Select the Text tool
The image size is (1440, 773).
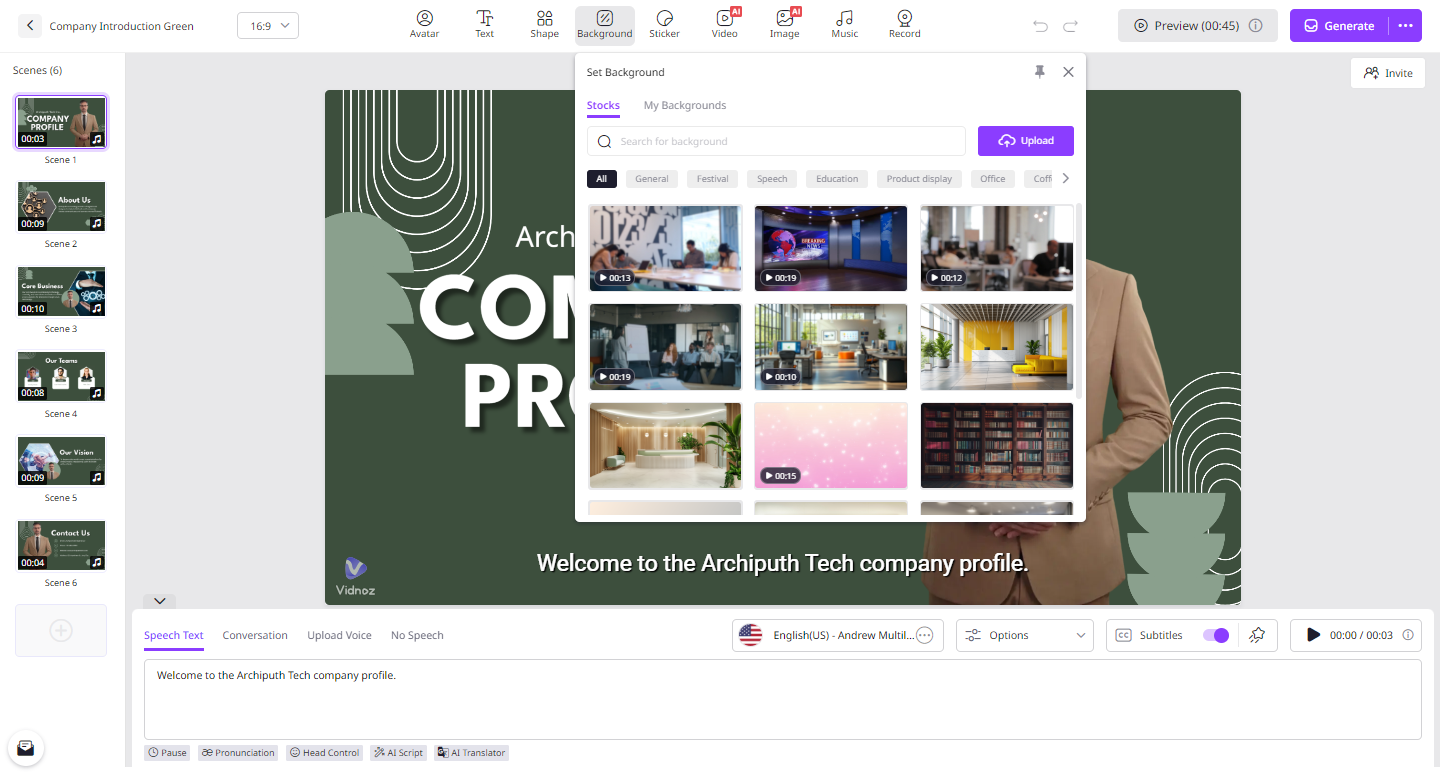tap(484, 25)
